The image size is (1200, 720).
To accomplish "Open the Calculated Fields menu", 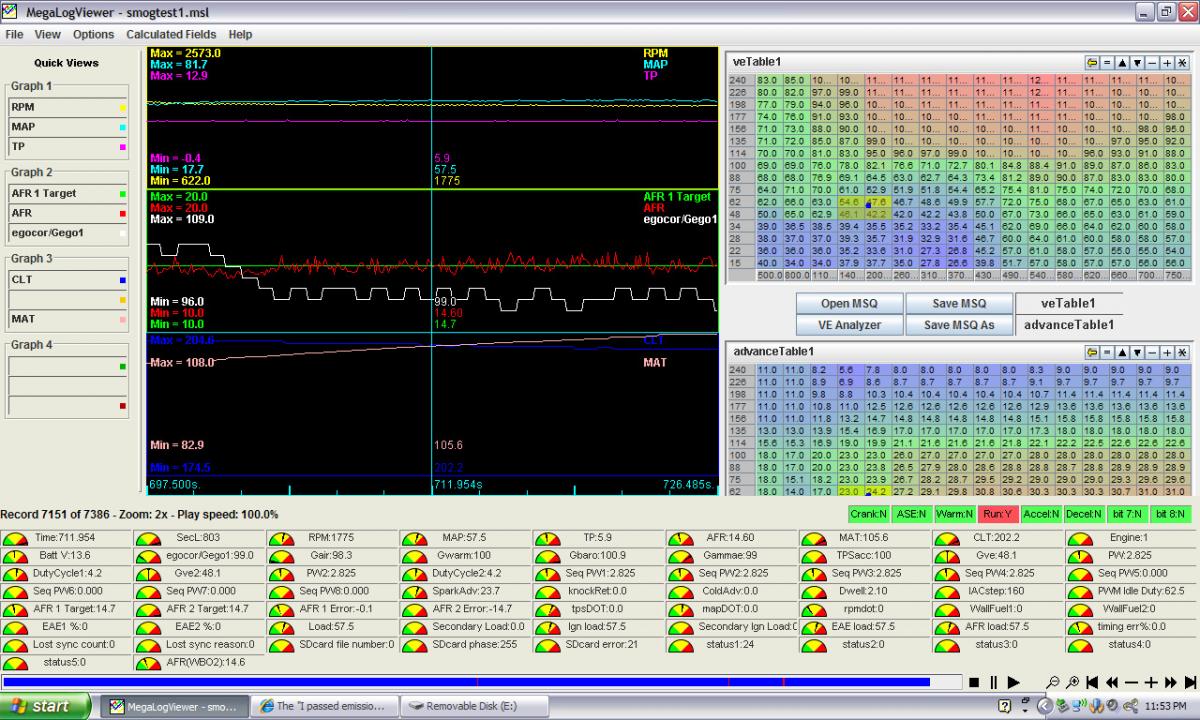I will (x=172, y=34).
